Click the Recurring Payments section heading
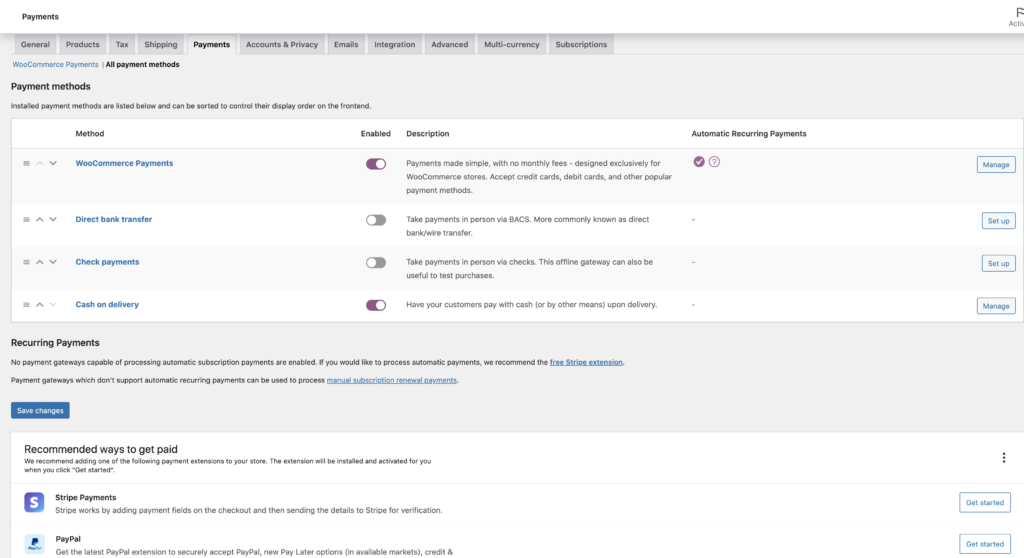Screen dimensions: 1024x558 pos(56,343)
